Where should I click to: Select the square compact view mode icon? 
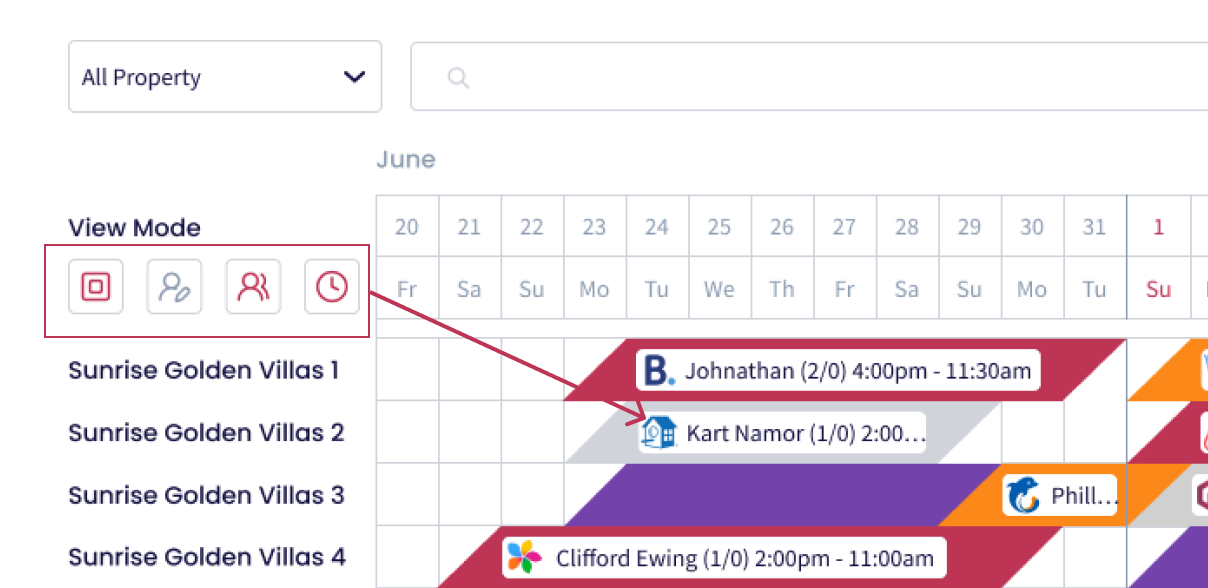click(96, 288)
